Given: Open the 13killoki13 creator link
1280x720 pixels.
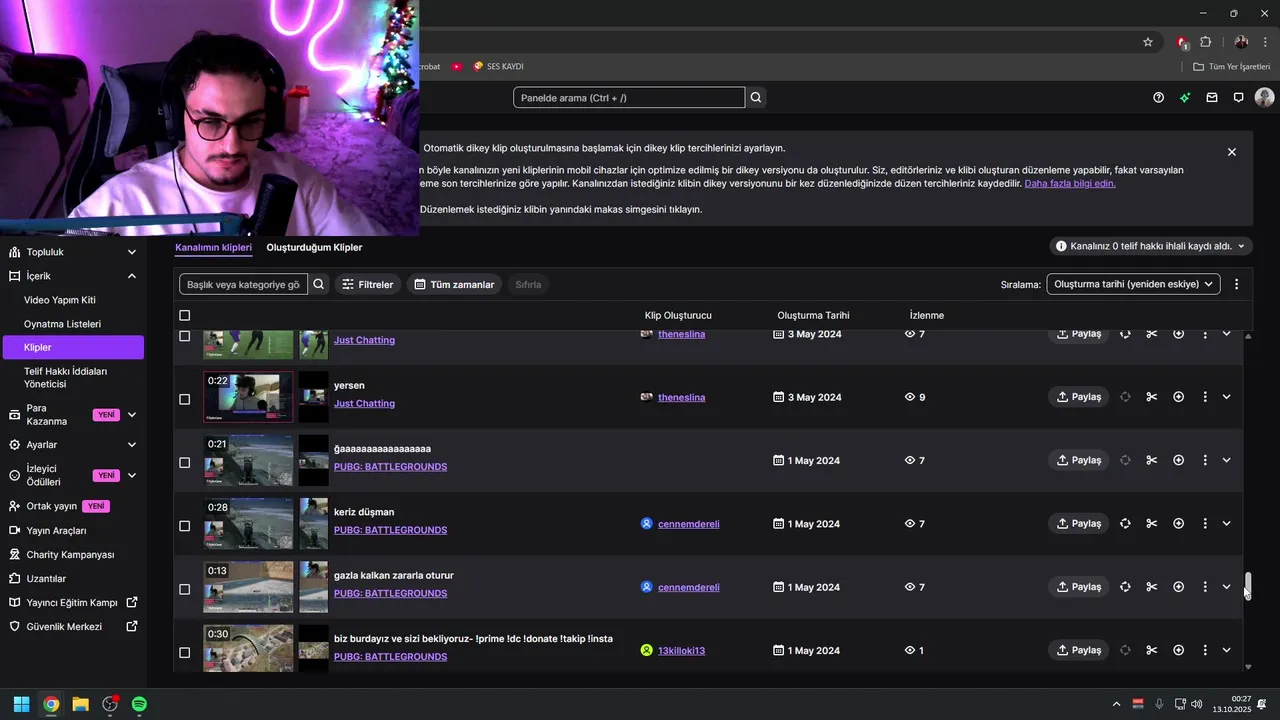Looking at the screenshot, I should coord(681,651).
